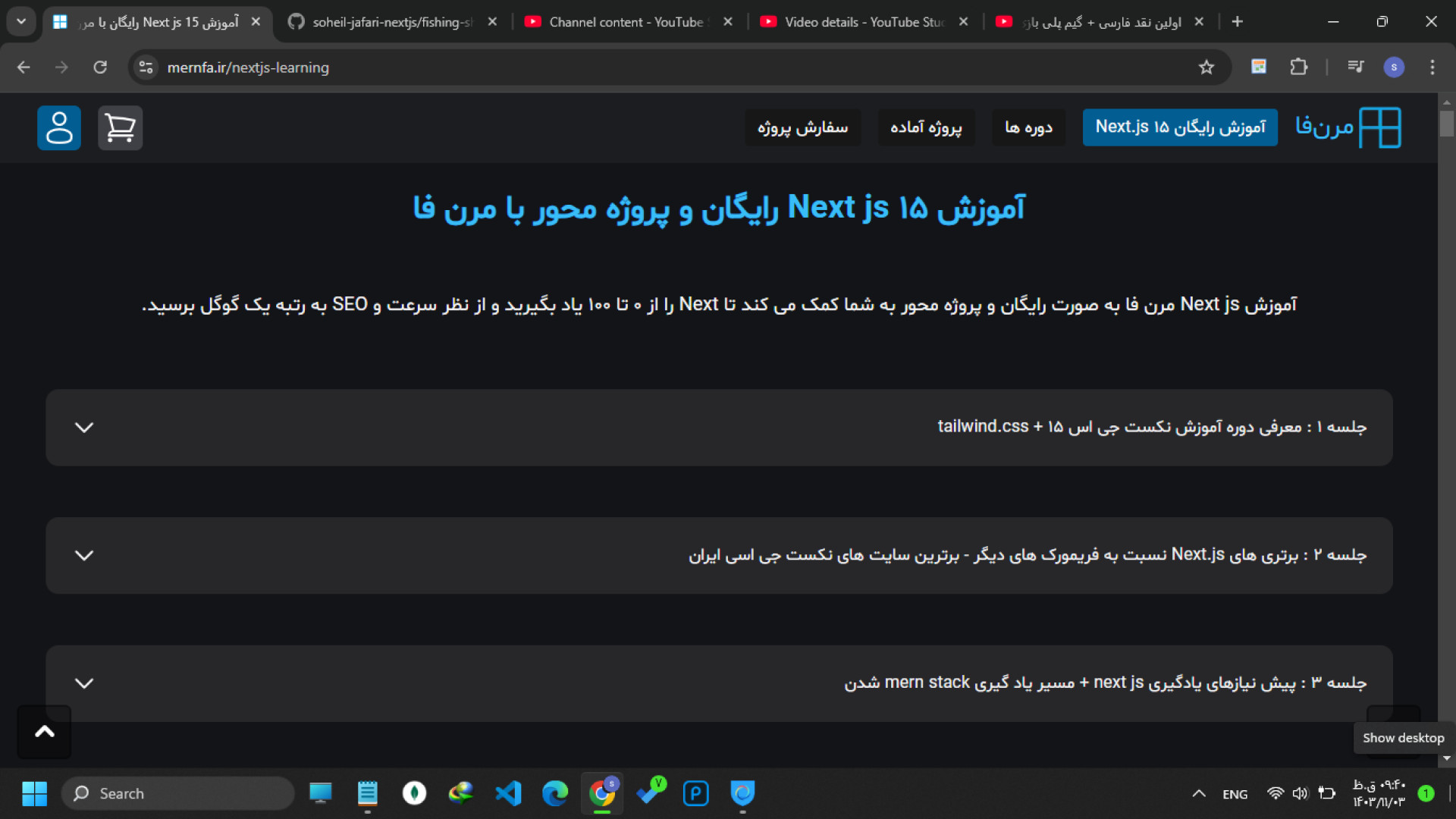Screen dimensions: 1456x819
Task: Bookmark this page with the star
Action: click(1207, 67)
